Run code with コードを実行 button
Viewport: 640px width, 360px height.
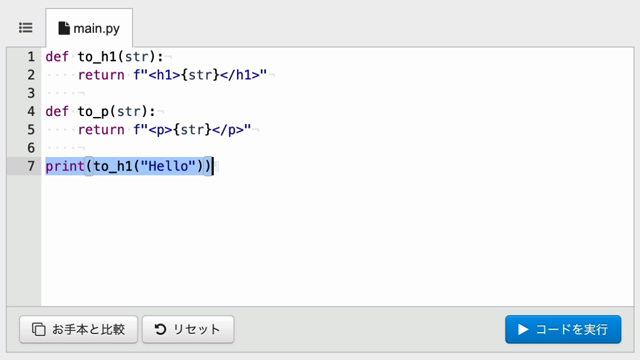[x=563, y=329]
